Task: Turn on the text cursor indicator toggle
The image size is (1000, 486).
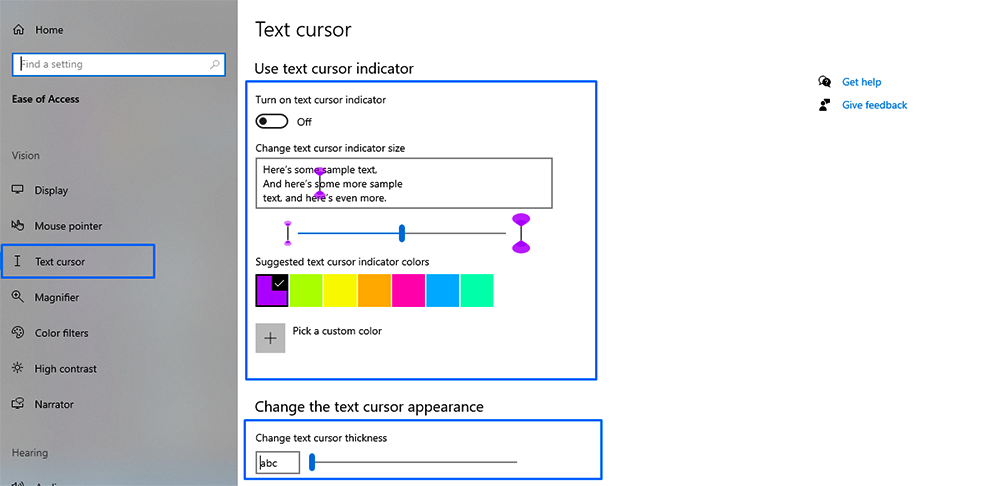Action: [272, 122]
